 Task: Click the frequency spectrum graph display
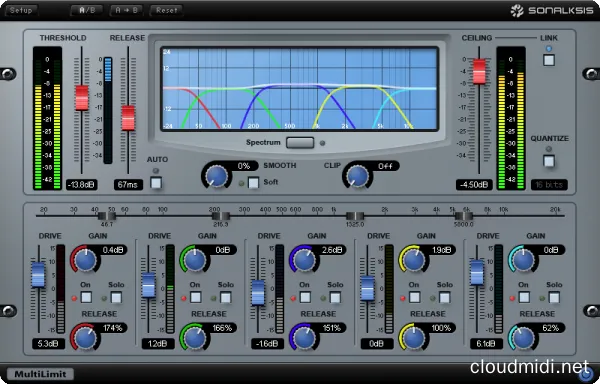[x=300, y=89]
